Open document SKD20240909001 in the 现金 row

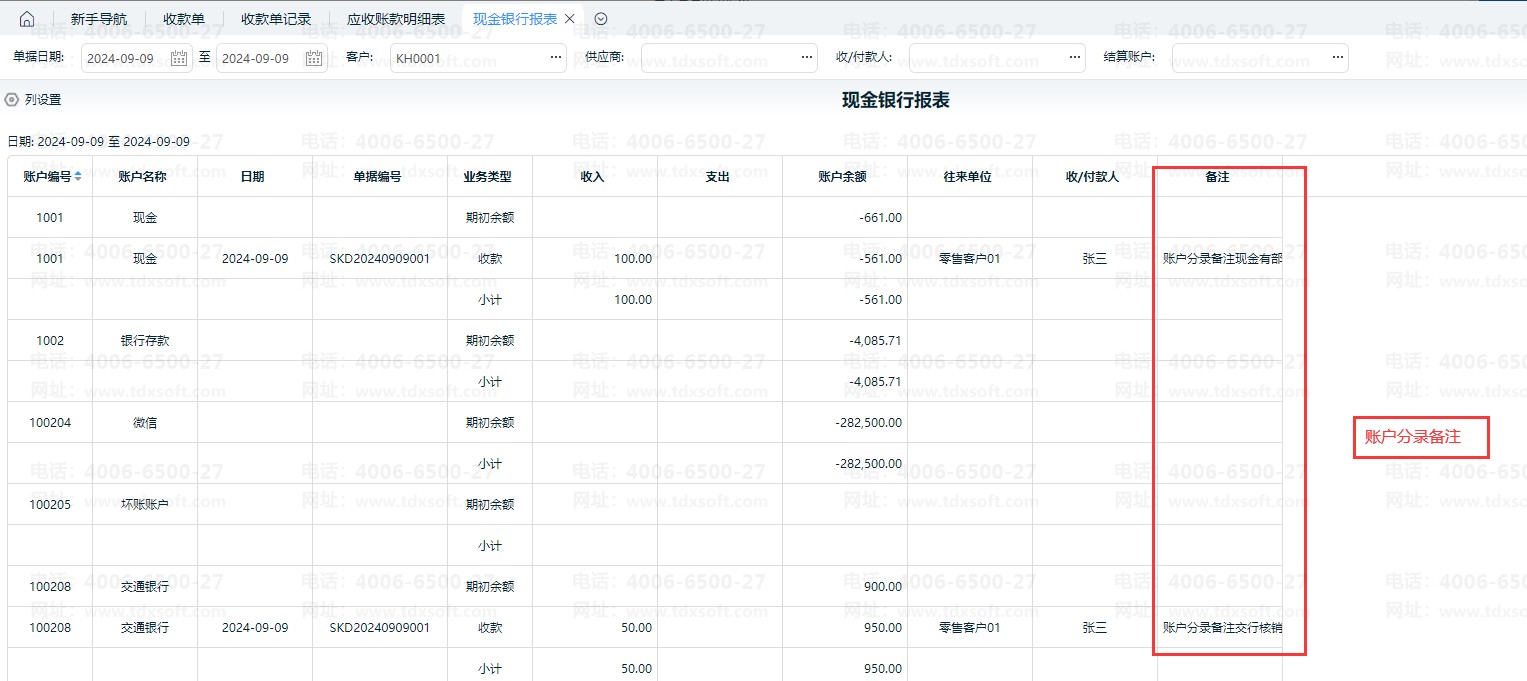380,258
